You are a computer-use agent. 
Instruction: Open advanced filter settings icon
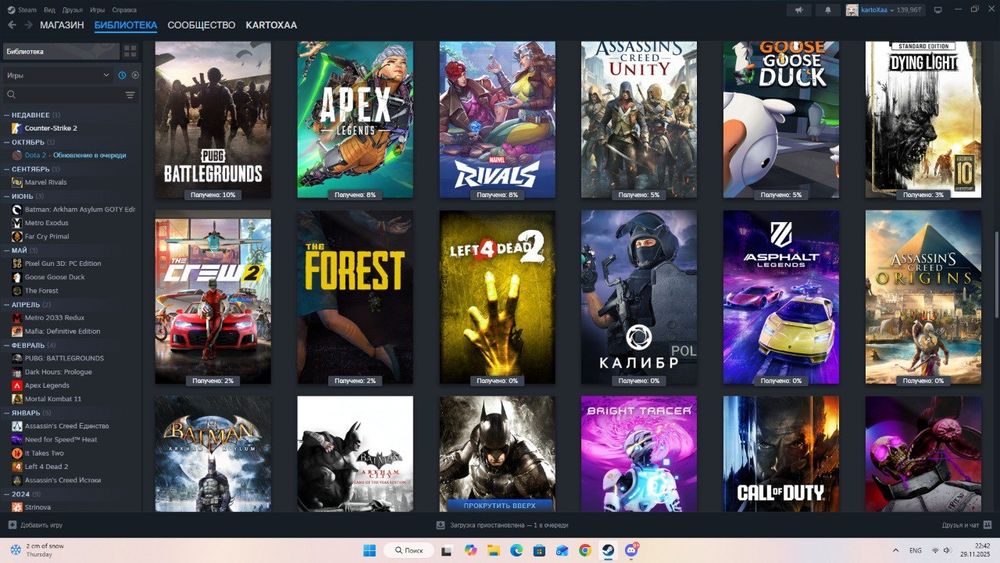tap(130, 94)
